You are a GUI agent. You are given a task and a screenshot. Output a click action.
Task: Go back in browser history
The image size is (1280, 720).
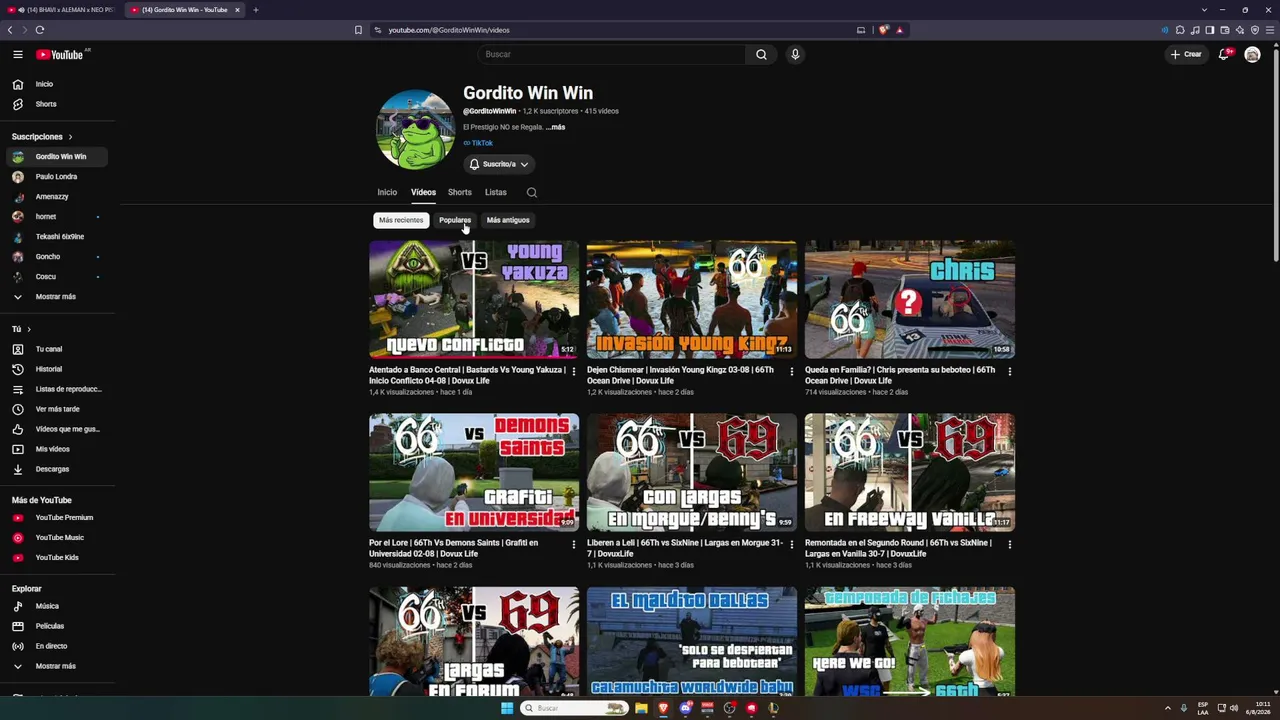click(10, 30)
